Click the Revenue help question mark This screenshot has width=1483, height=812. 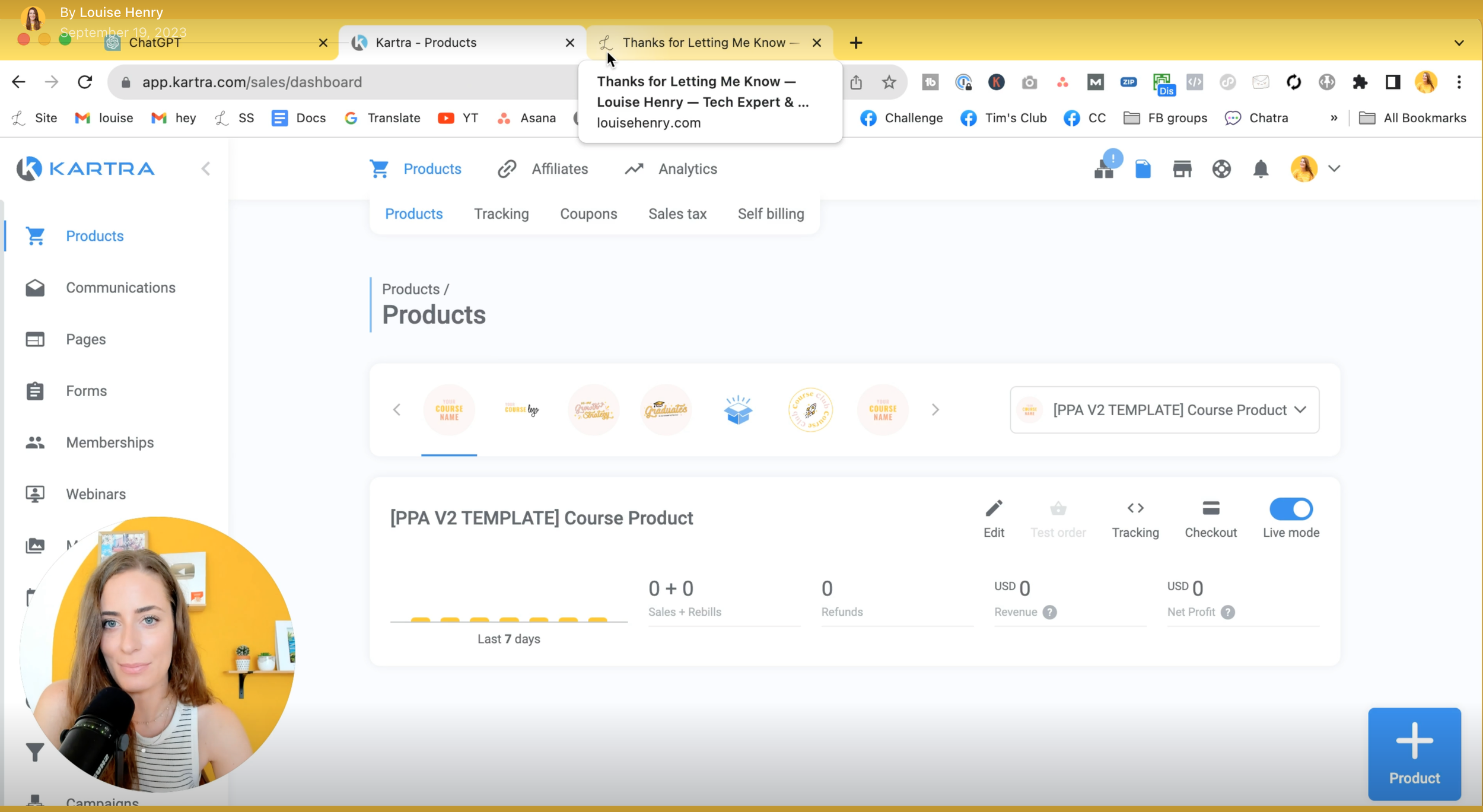pos(1049,612)
